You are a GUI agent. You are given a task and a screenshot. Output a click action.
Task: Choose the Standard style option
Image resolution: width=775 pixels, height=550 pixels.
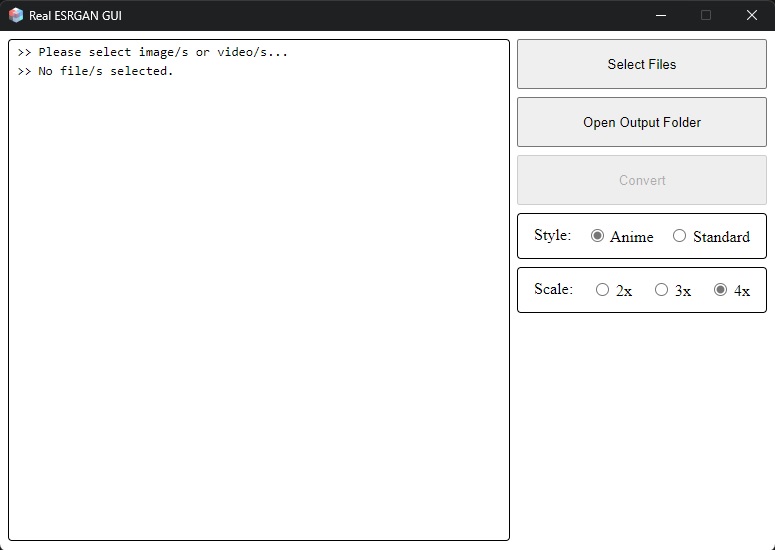679,236
